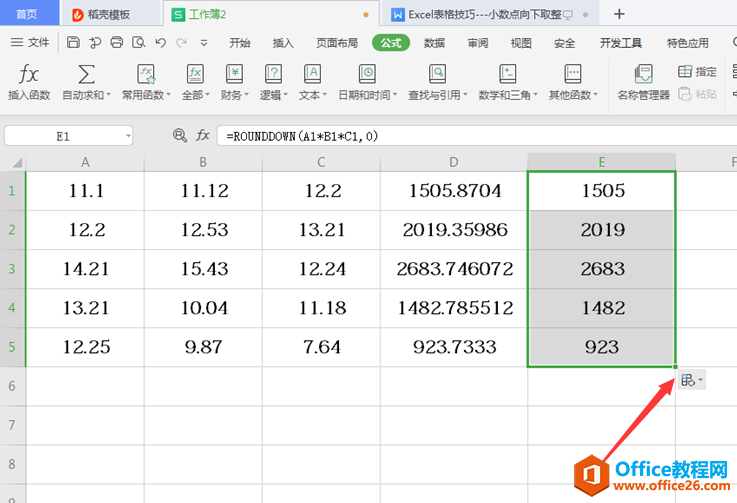This screenshot has height=503, width=737.
Task: Select column D header
Action: (454, 162)
